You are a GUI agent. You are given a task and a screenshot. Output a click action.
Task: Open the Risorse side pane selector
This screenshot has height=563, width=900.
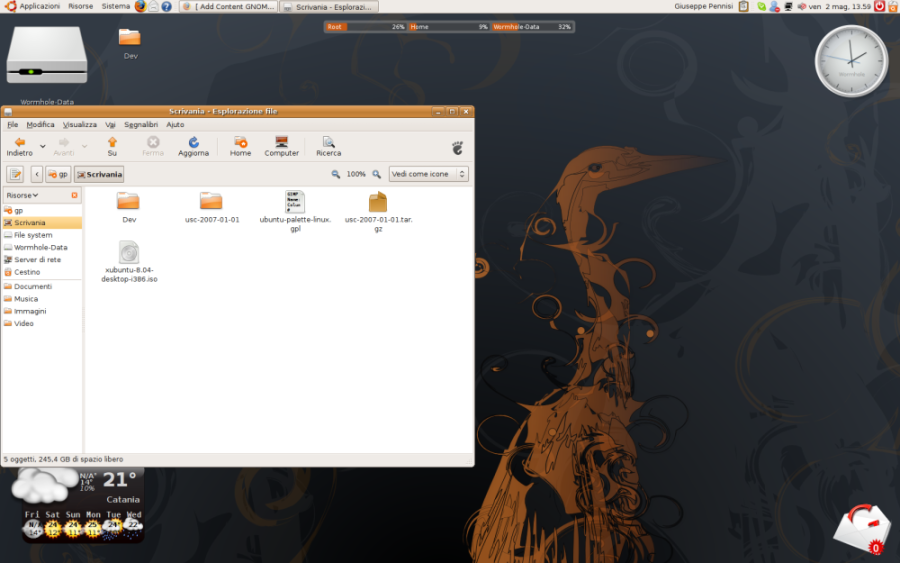22,195
